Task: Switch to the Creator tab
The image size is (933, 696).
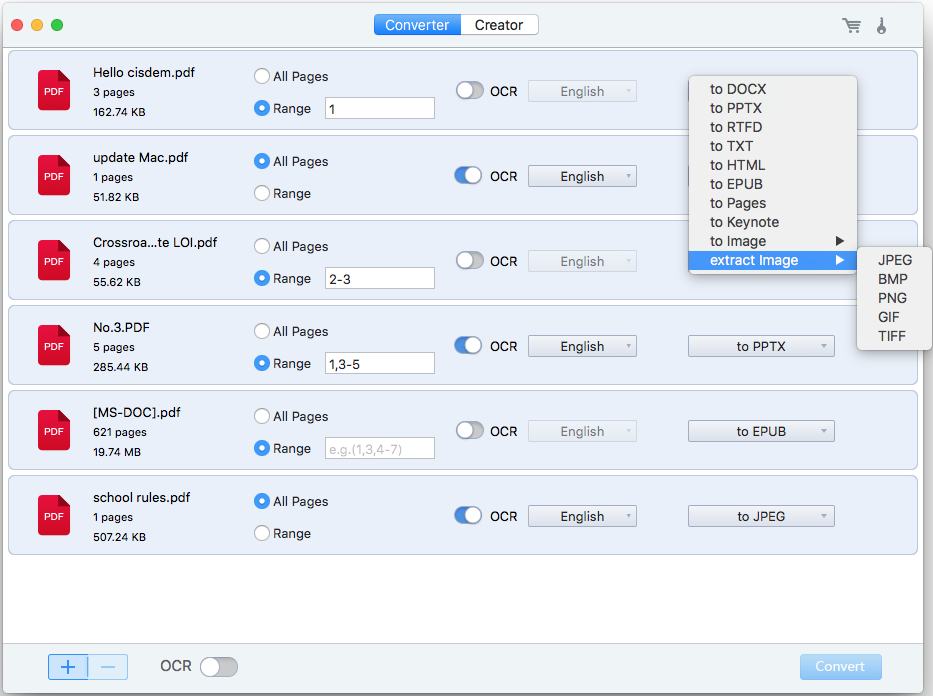Action: pos(499,25)
